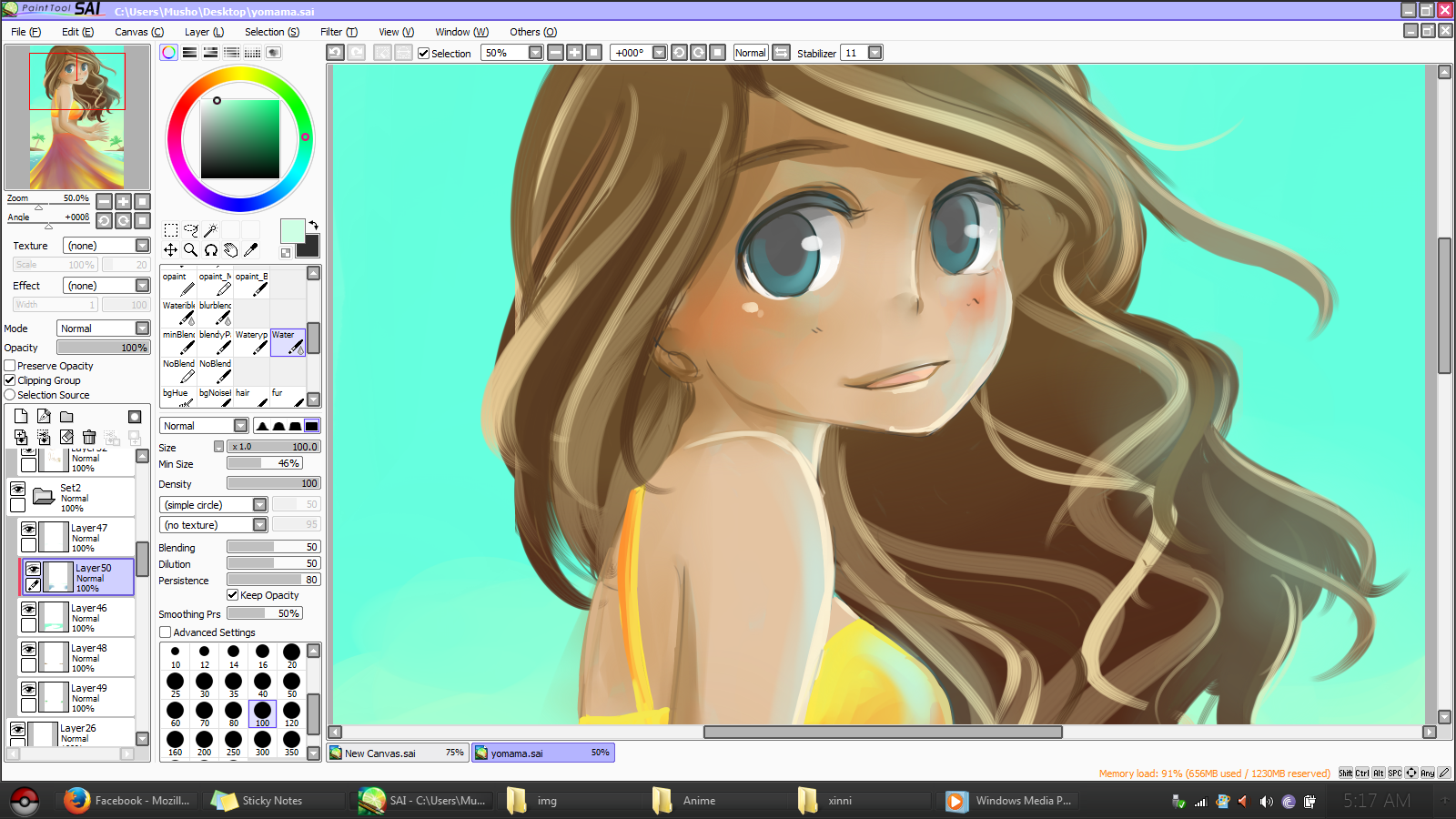Viewport: 1456px width, 819px height.
Task: Delete layer using trash can icon
Action: [x=89, y=438]
